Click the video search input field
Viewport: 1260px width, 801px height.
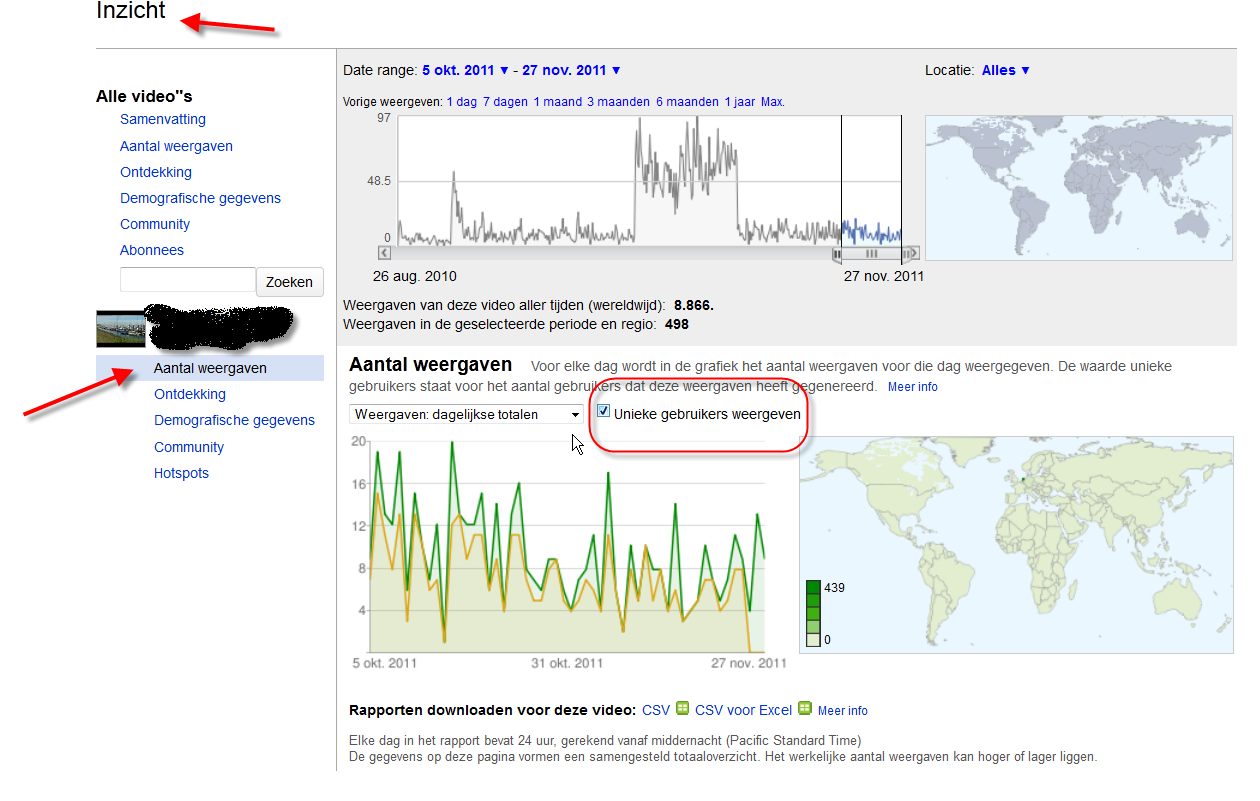188,280
